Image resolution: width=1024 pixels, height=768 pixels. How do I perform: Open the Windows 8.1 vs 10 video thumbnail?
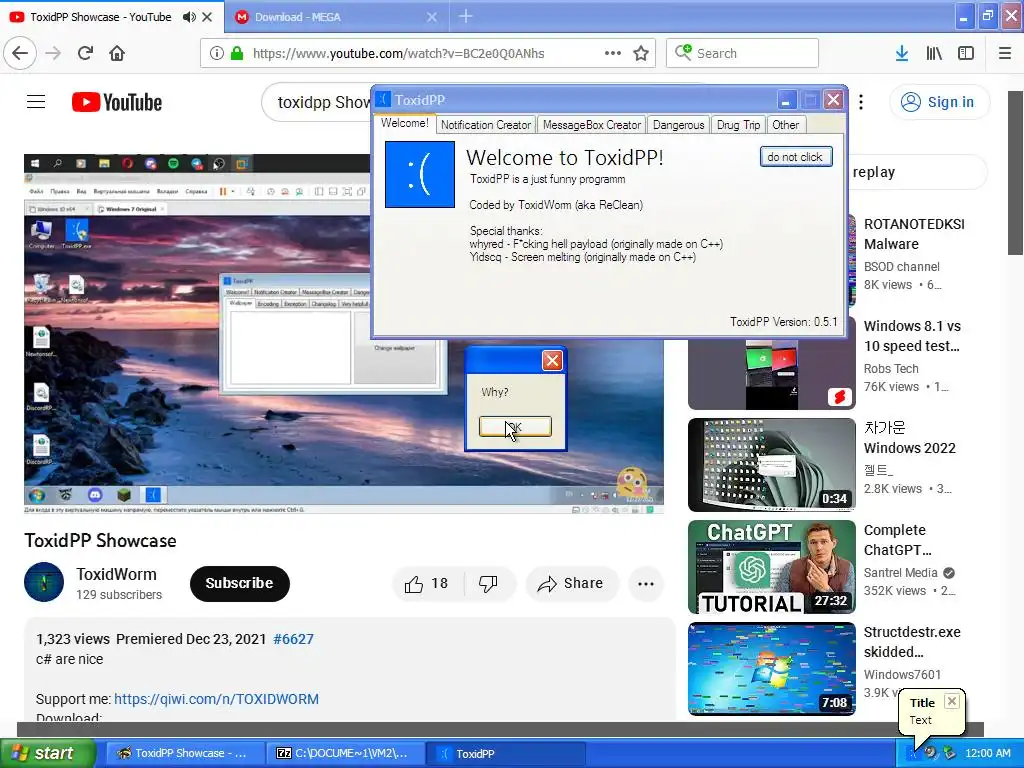pos(771,374)
